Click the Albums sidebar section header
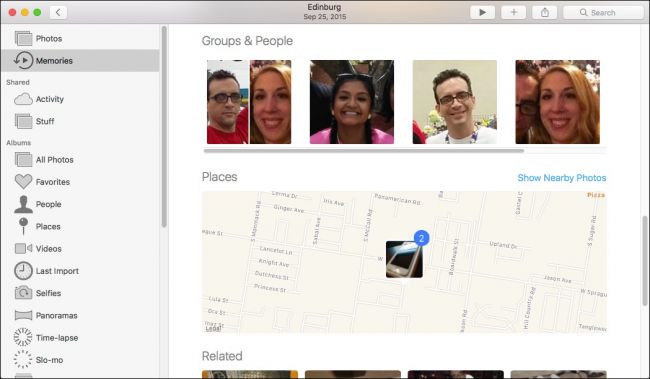This screenshot has height=379, width=650. (x=18, y=143)
